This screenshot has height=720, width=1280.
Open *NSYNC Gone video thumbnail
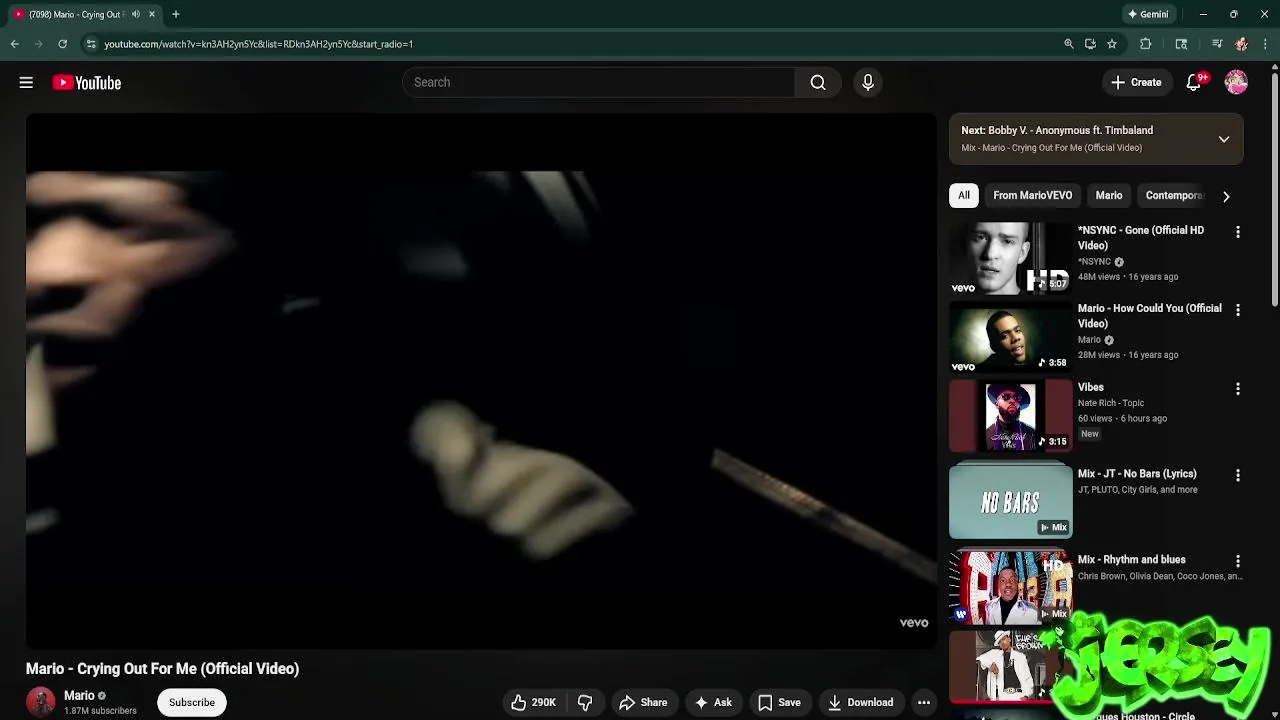click(1010, 258)
